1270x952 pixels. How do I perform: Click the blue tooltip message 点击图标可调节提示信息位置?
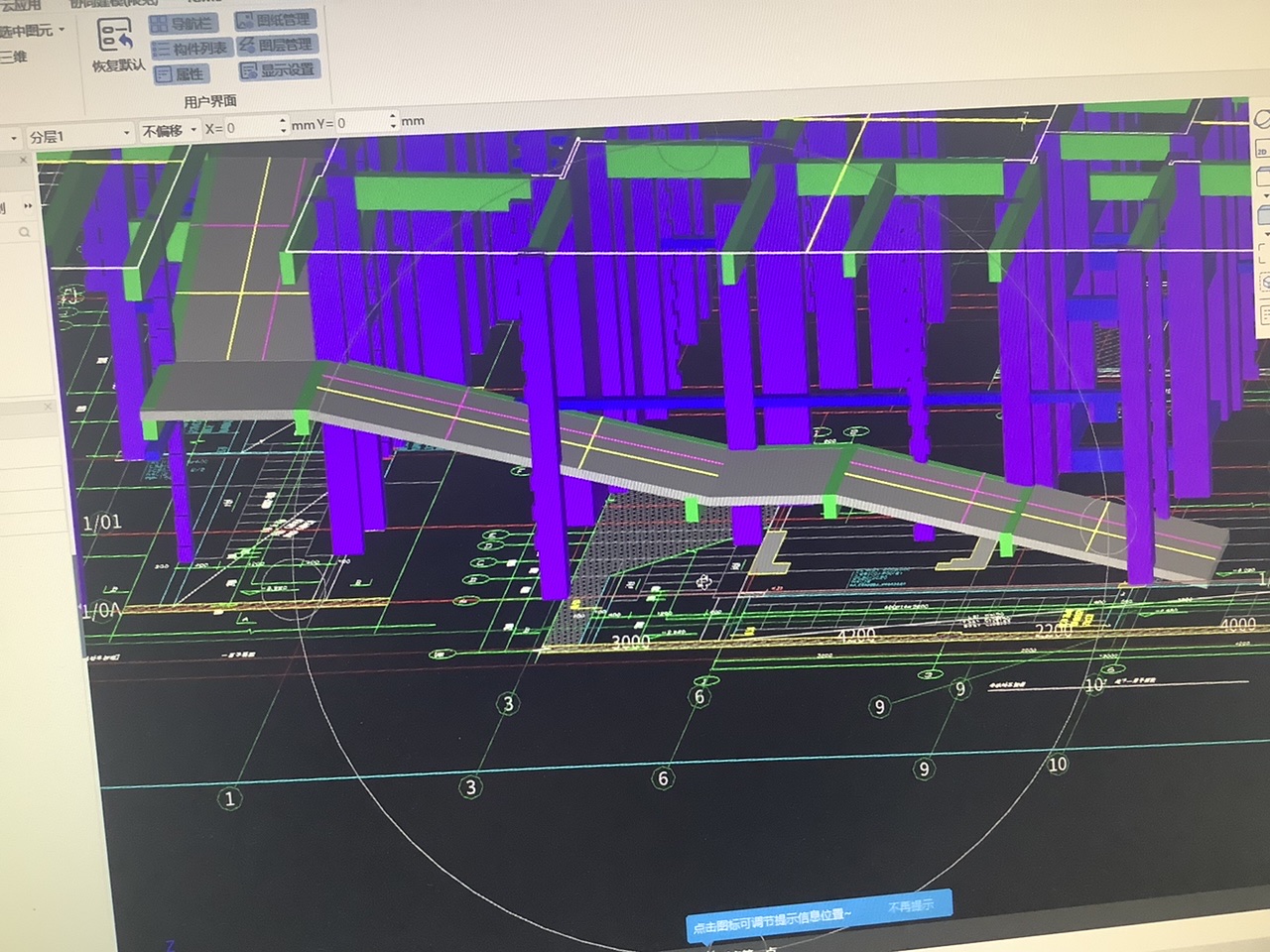tap(771, 920)
